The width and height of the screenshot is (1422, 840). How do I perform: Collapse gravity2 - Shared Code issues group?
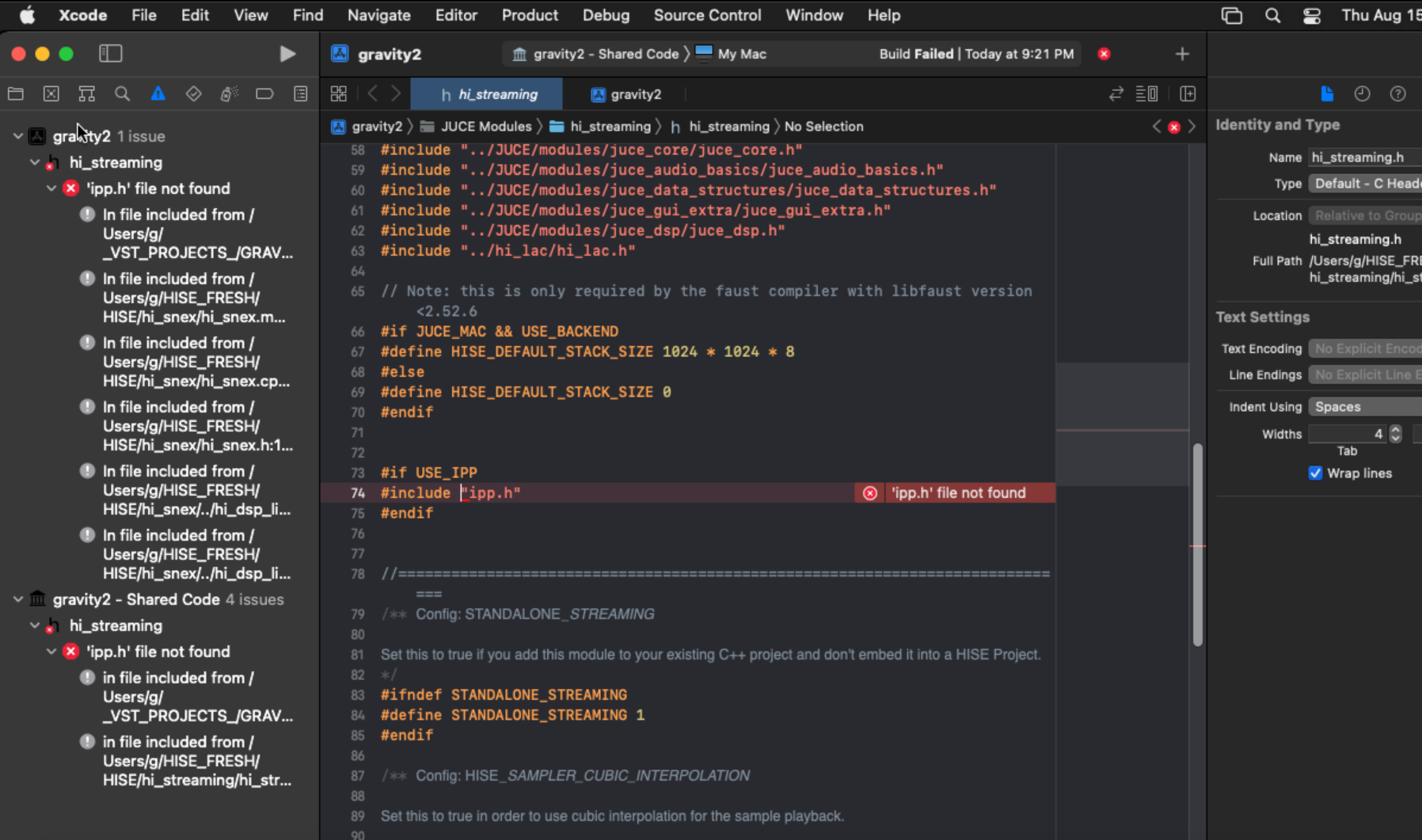coord(17,599)
